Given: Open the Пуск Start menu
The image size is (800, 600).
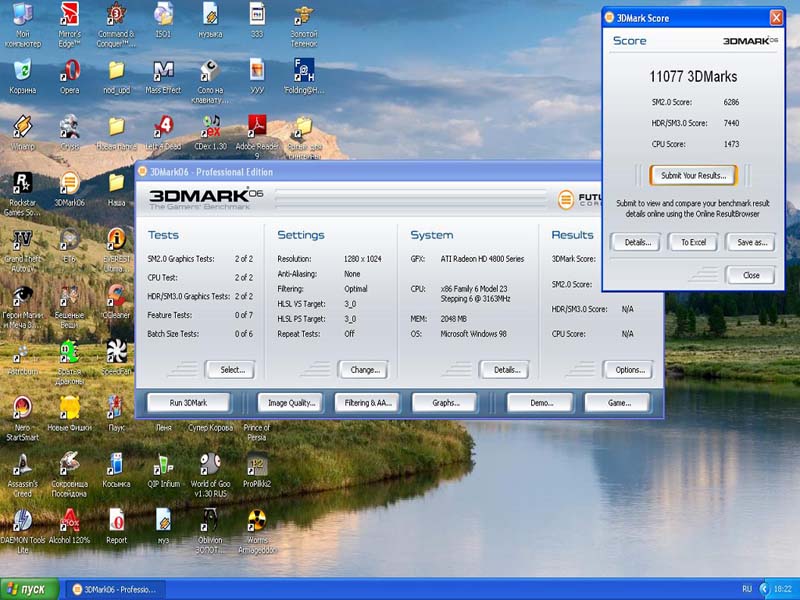Looking at the screenshot, I should (28, 589).
